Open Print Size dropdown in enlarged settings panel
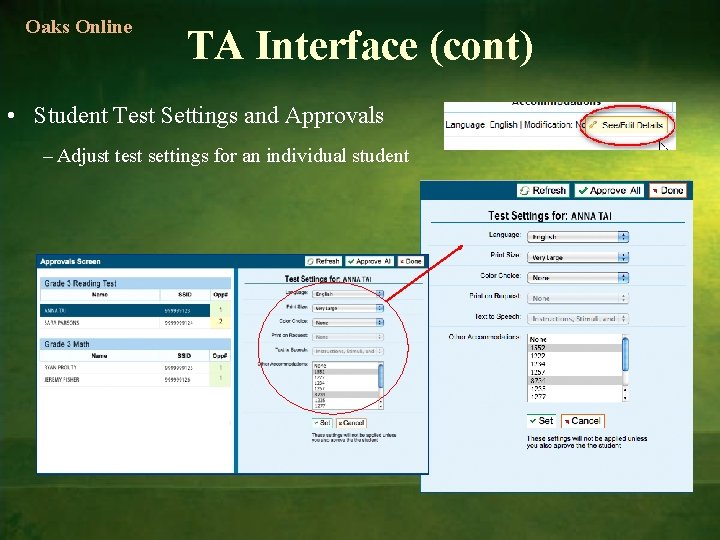The height and width of the screenshot is (540, 720). [578, 257]
